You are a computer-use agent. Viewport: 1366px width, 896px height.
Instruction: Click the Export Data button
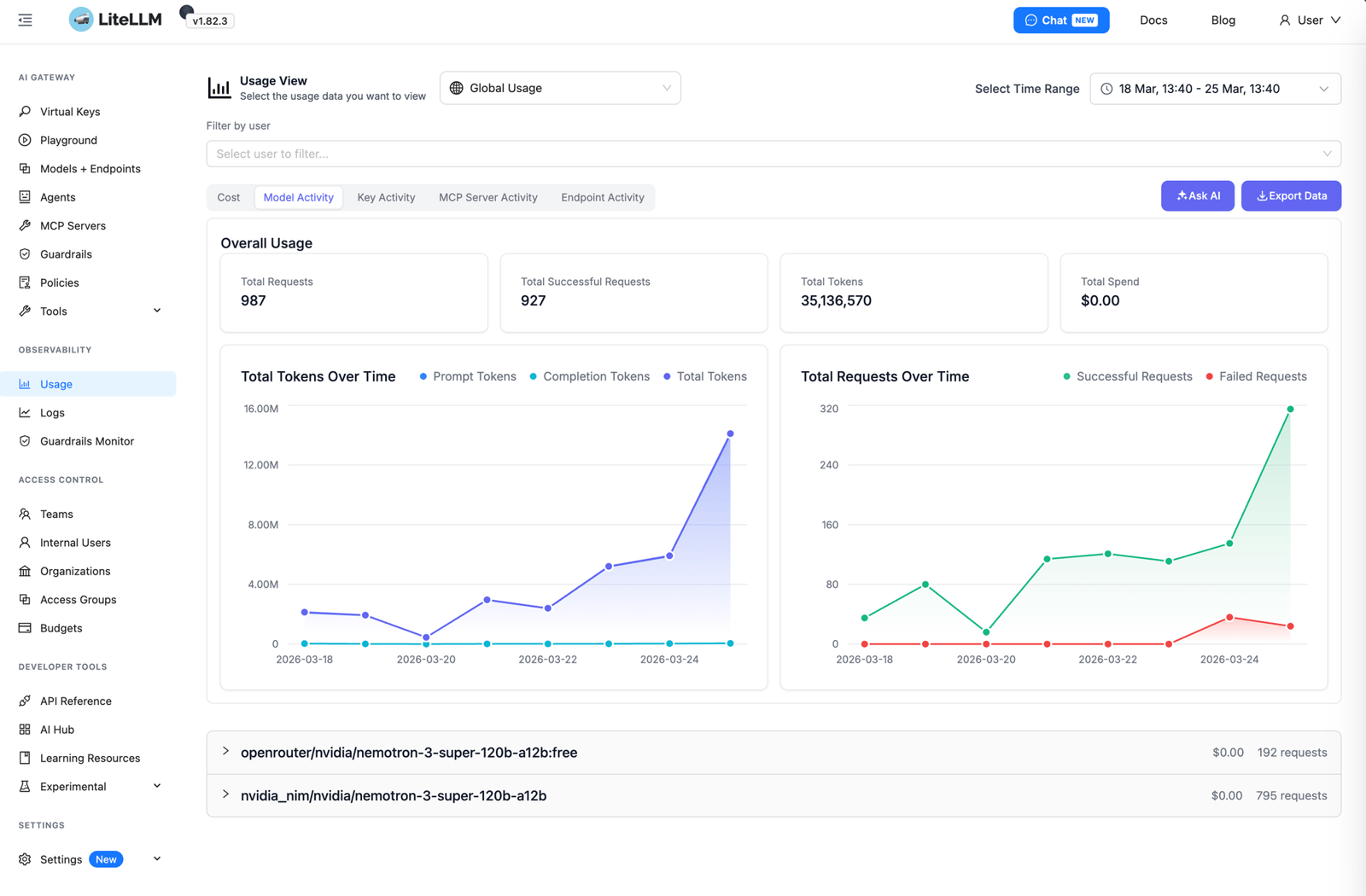[x=1291, y=195]
